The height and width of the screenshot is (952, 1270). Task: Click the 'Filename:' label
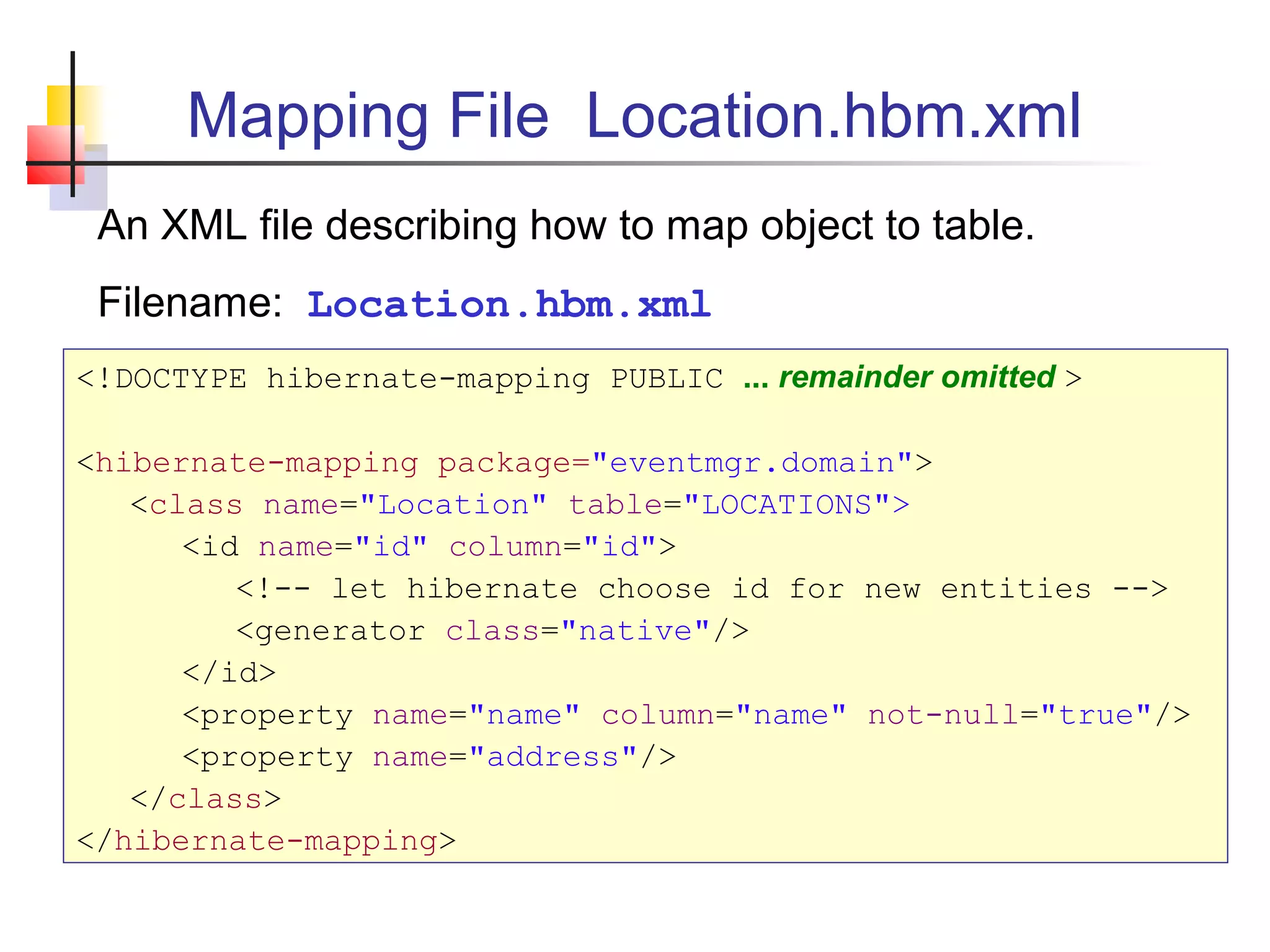point(190,303)
